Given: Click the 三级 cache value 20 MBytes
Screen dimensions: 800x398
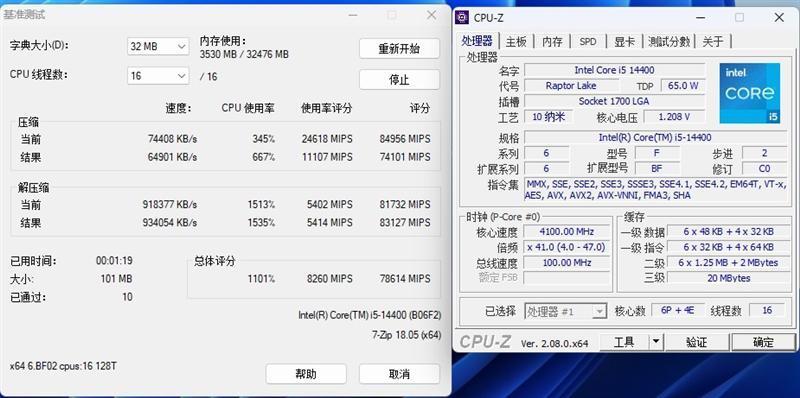Looking at the screenshot, I should pos(728,278).
